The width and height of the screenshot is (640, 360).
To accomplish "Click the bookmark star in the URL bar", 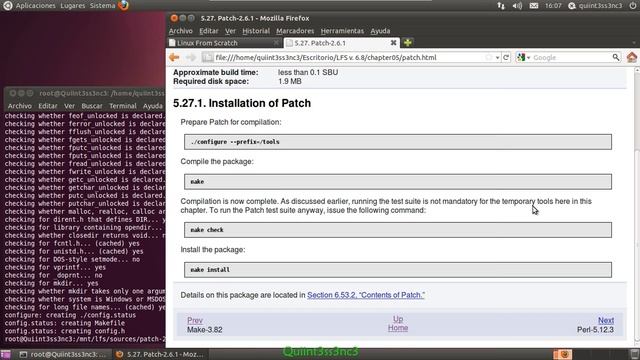I will coord(489,58).
